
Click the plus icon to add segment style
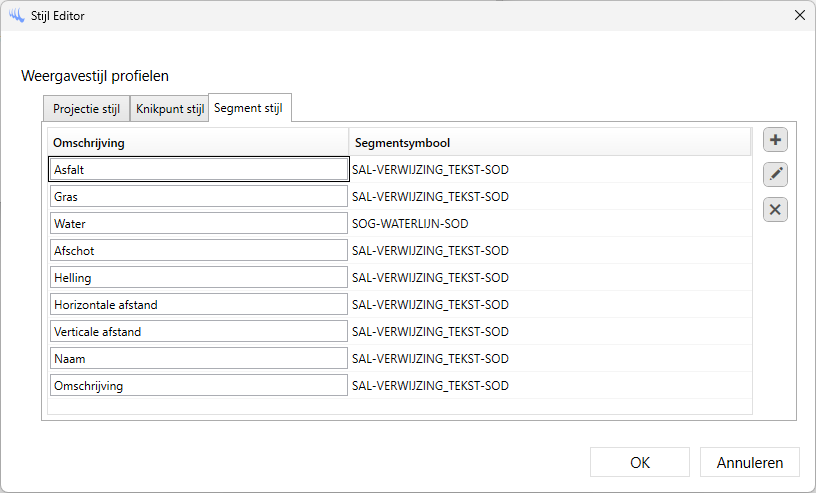(x=775, y=140)
